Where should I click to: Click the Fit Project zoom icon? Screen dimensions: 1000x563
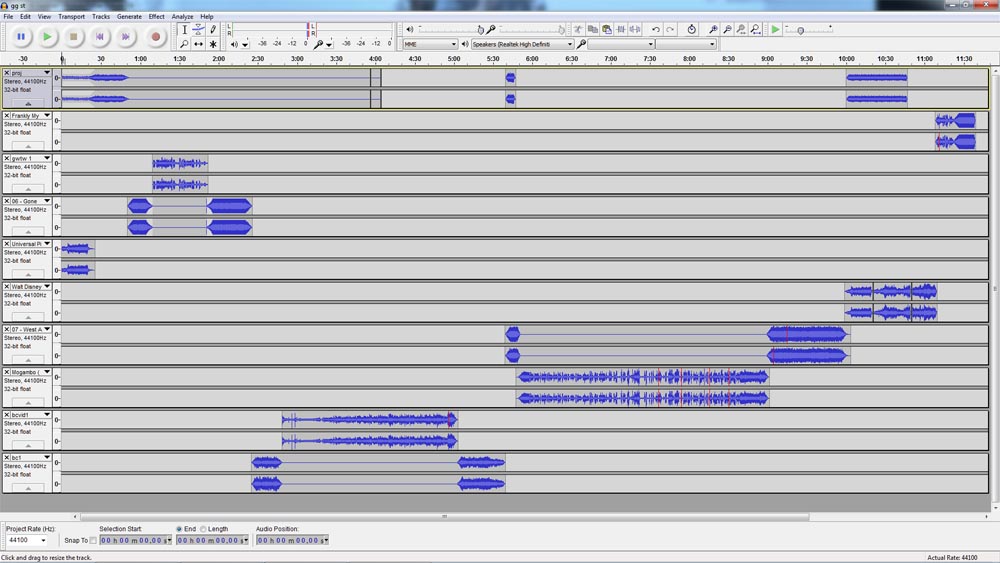tap(755, 30)
